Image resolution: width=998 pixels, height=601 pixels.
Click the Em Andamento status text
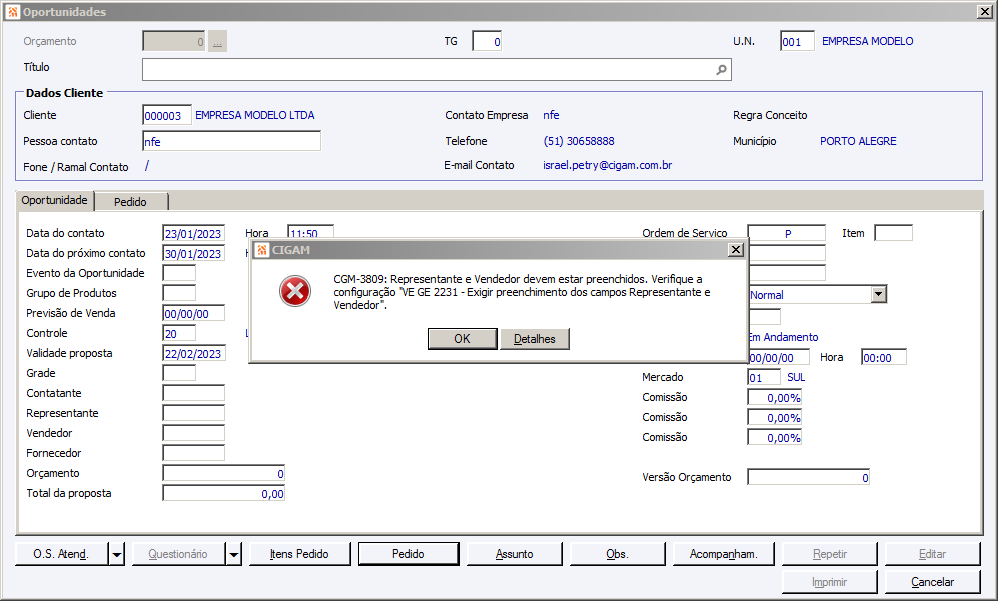coord(783,337)
